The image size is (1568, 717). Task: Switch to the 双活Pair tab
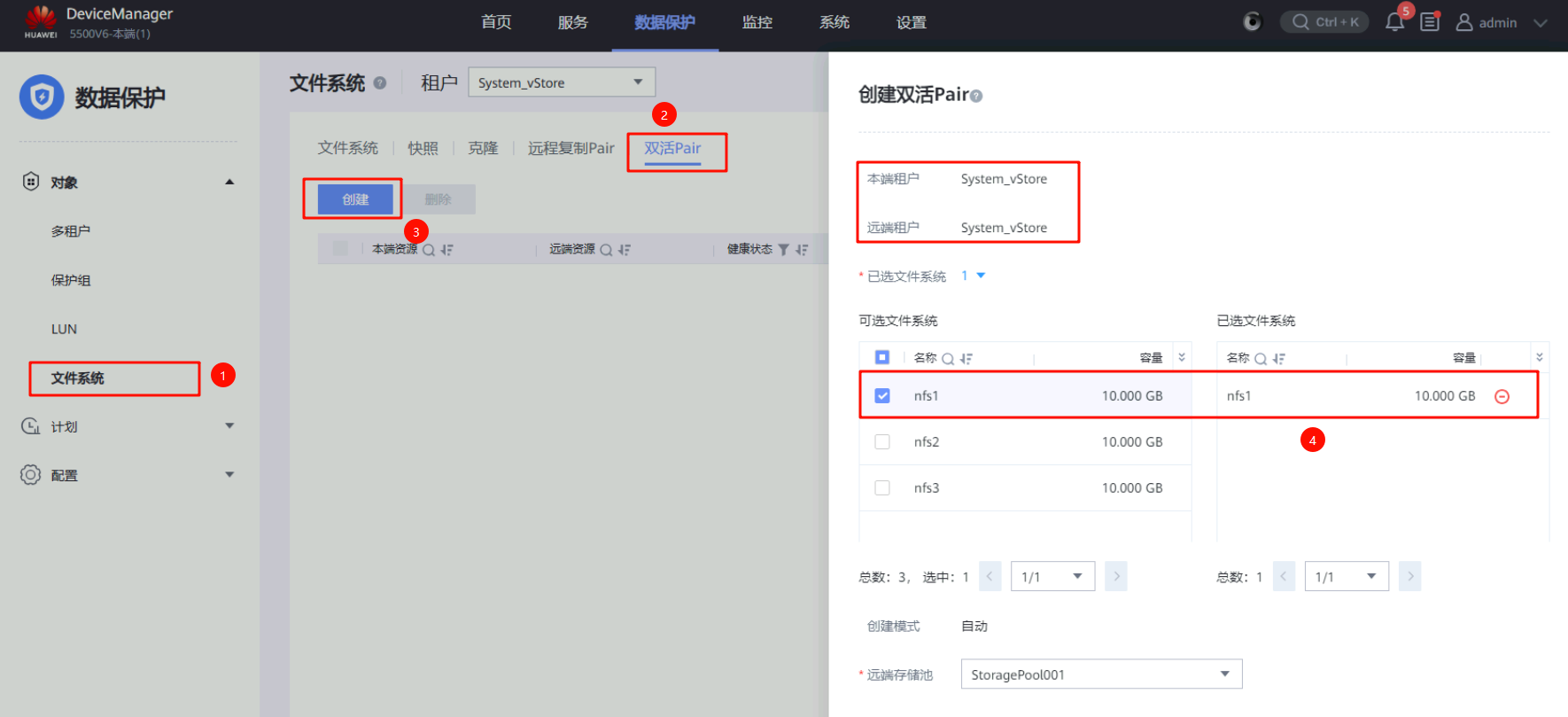[x=672, y=149]
